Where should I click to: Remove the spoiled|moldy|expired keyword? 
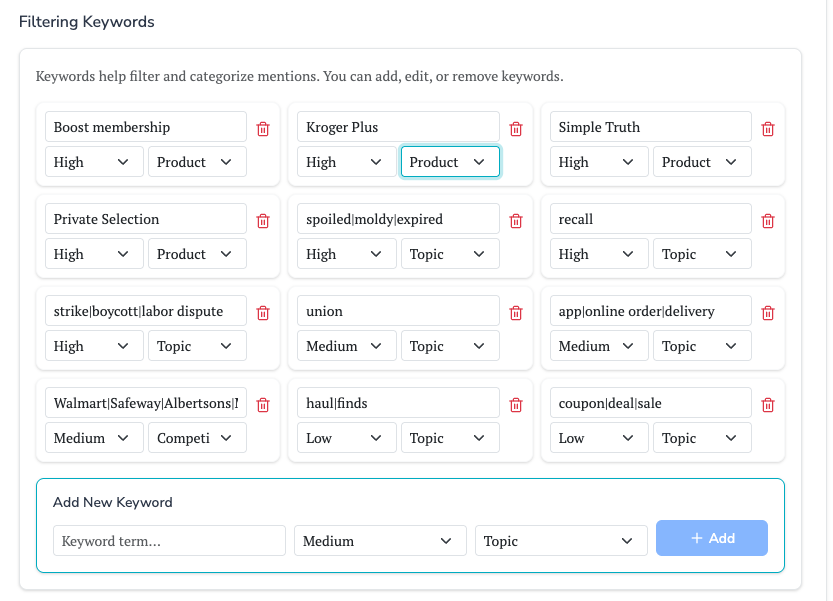click(516, 220)
